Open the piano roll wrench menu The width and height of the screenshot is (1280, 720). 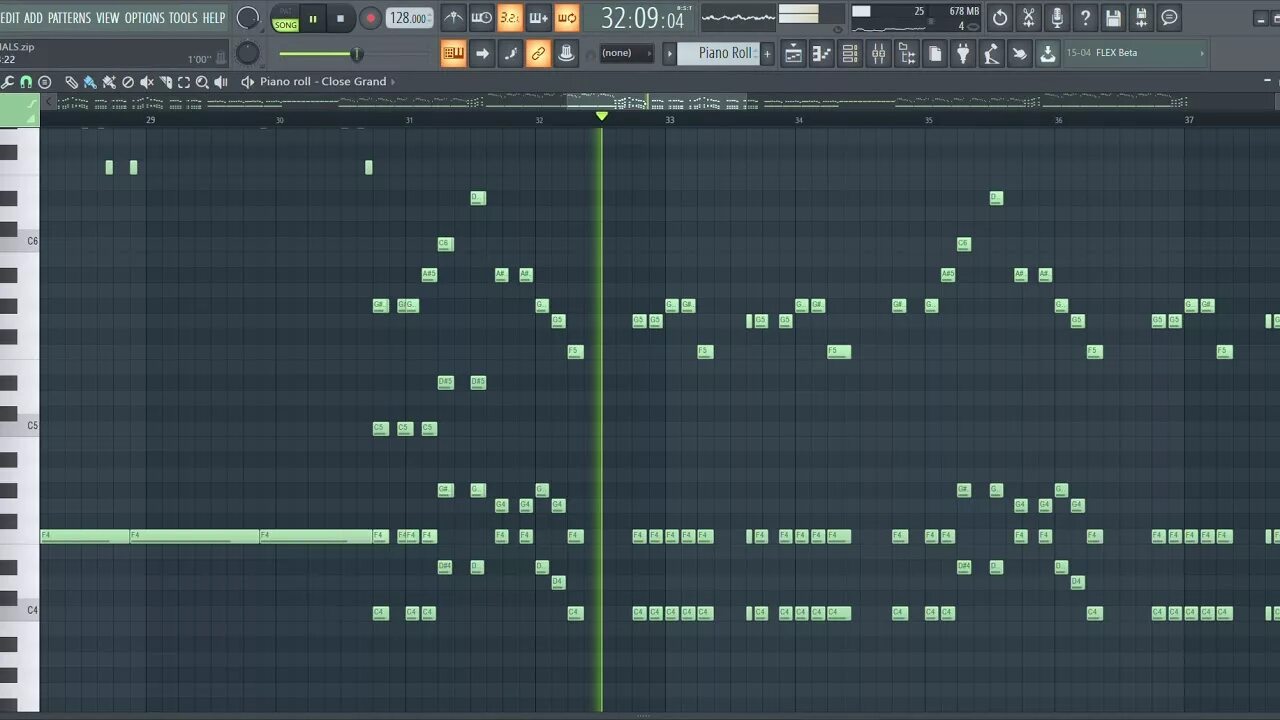[x=8, y=82]
